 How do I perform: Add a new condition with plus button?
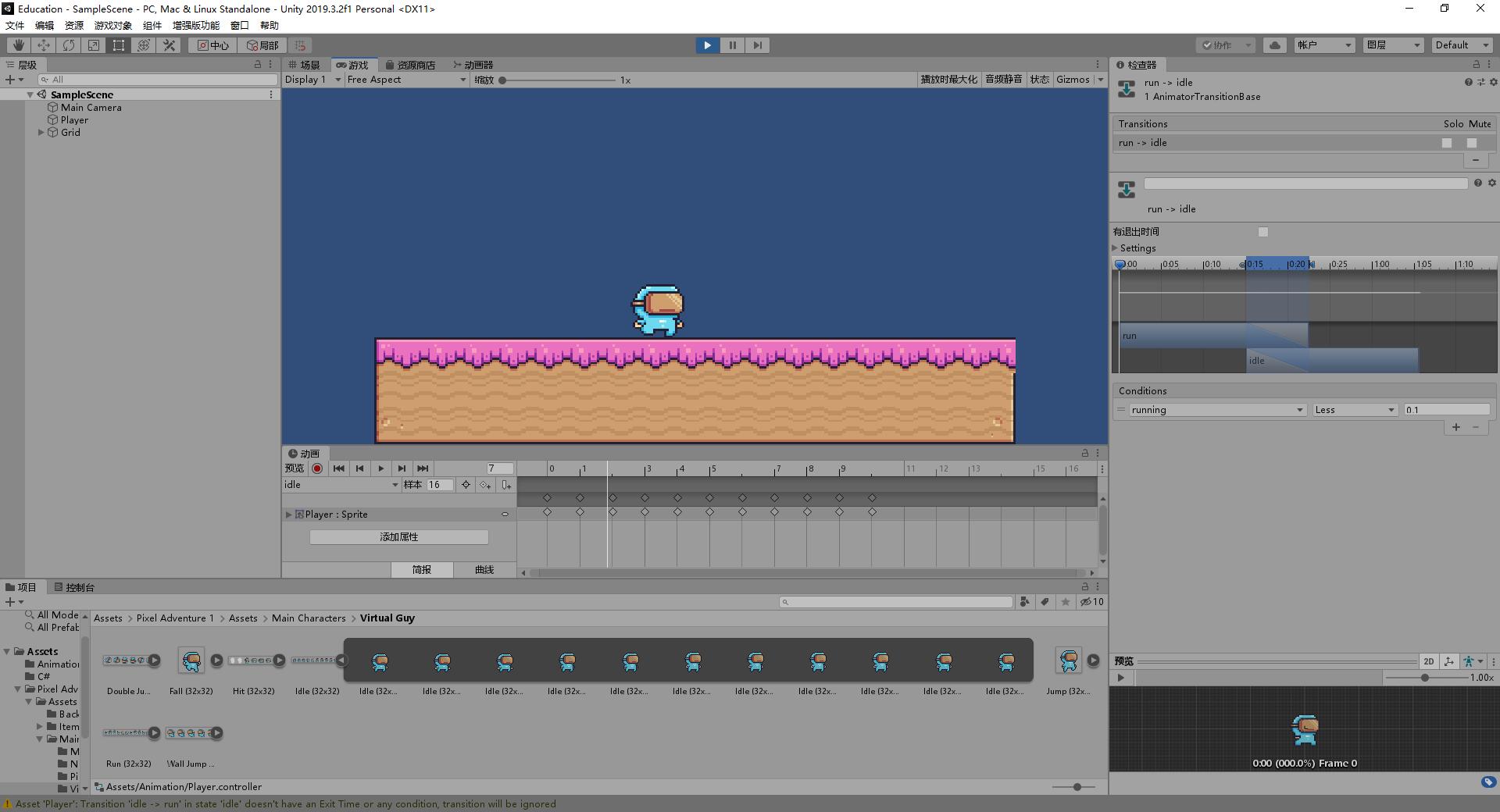click(x=1455, y=427)
